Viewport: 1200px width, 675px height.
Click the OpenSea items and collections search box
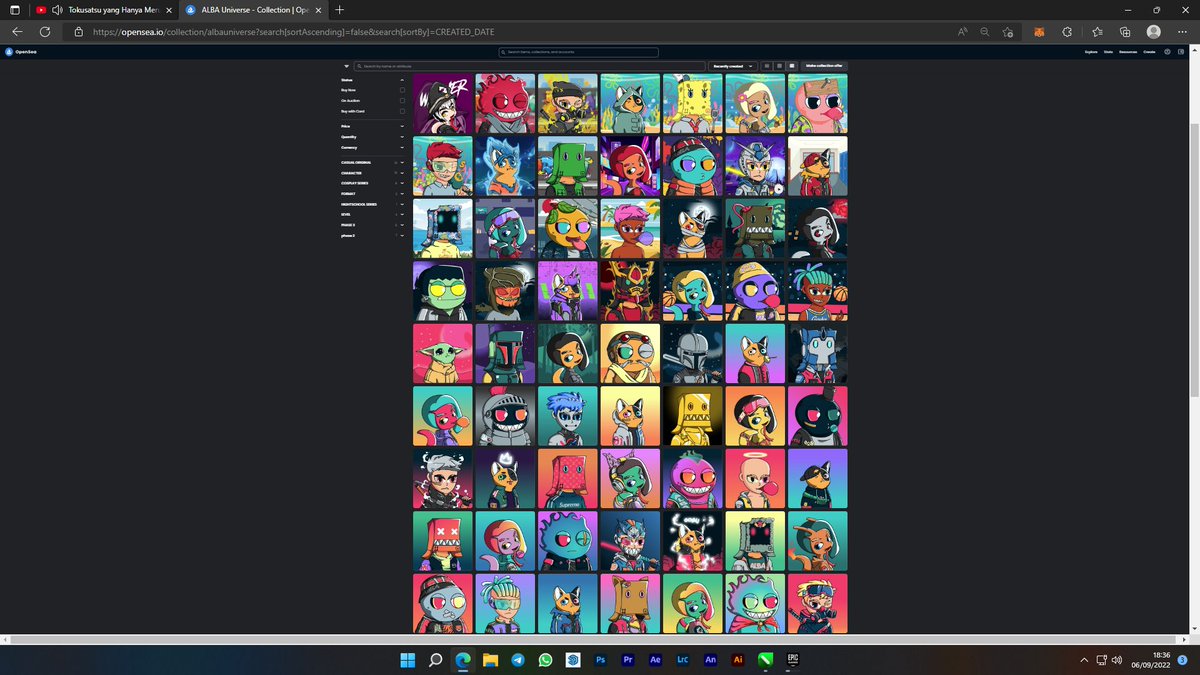579,52
